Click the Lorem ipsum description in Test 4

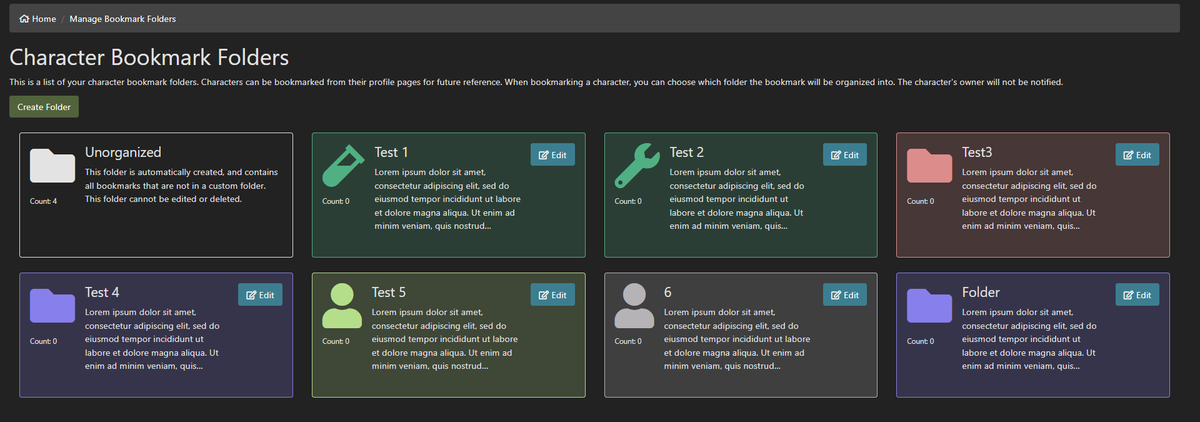coord(152,339)
